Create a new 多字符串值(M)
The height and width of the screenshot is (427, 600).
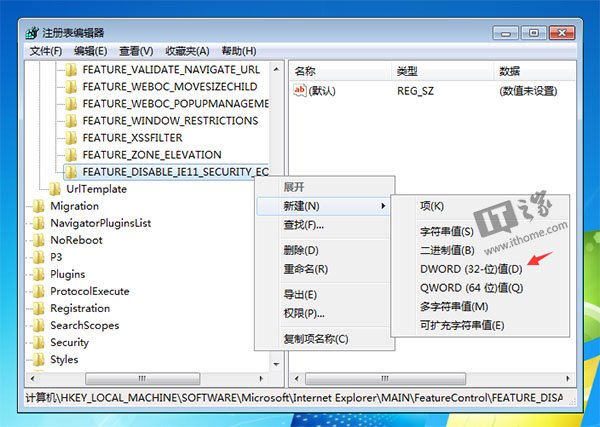(x=480, y=306)
